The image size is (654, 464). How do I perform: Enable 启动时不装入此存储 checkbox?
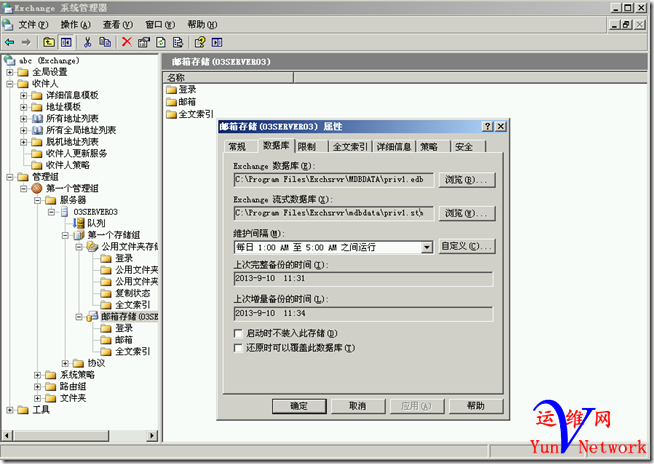[238, 333]
